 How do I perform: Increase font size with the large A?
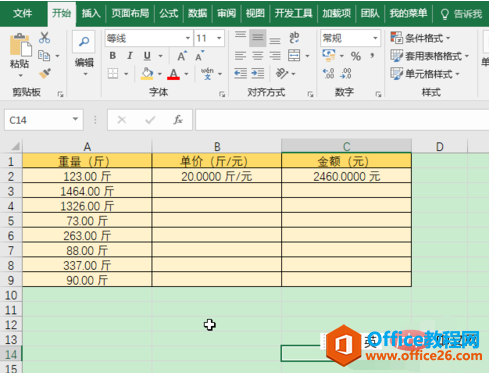[x=182, y=56]
